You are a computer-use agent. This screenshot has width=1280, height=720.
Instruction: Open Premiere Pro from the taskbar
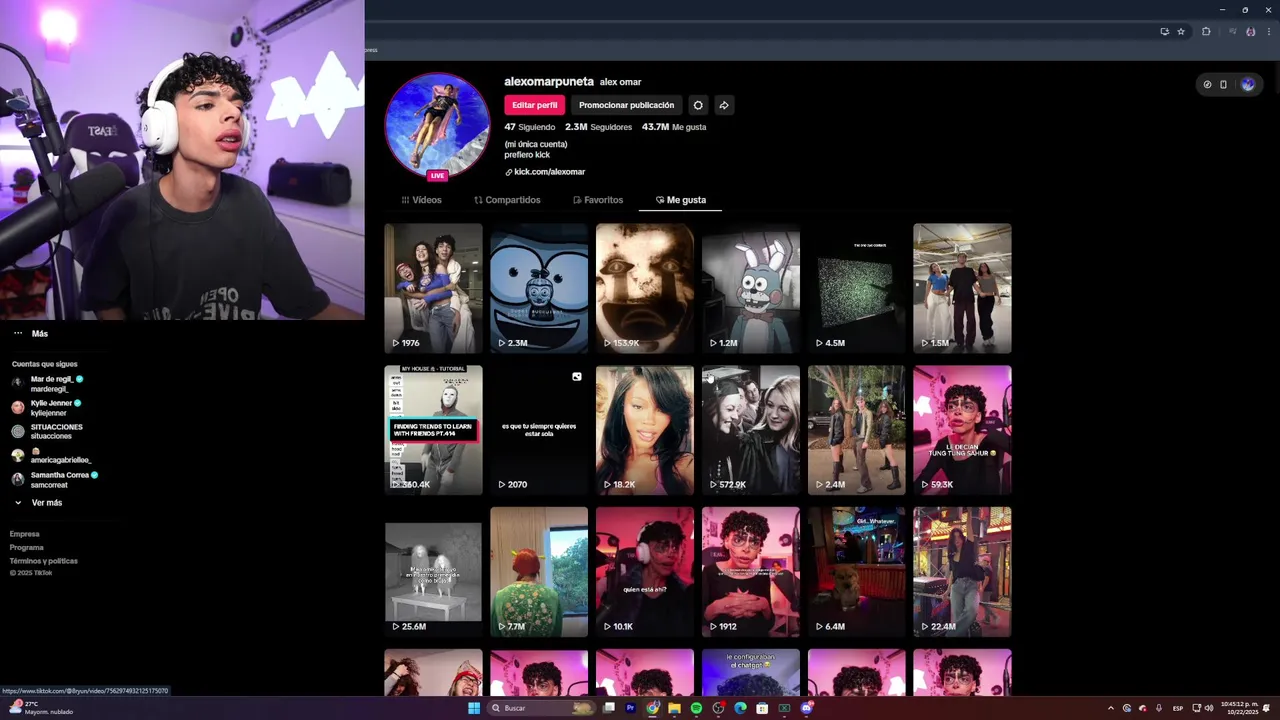[630, 708]
